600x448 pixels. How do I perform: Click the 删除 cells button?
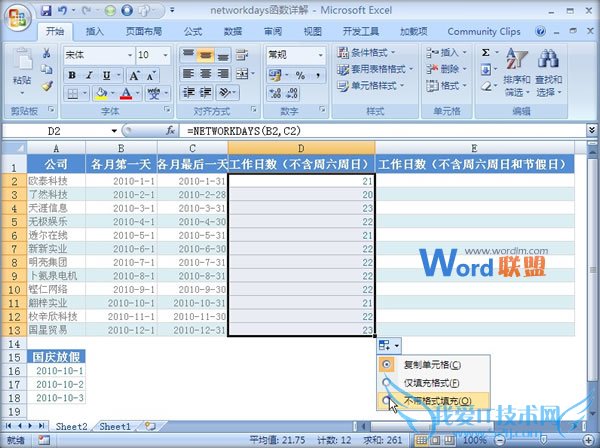point(446,69)
